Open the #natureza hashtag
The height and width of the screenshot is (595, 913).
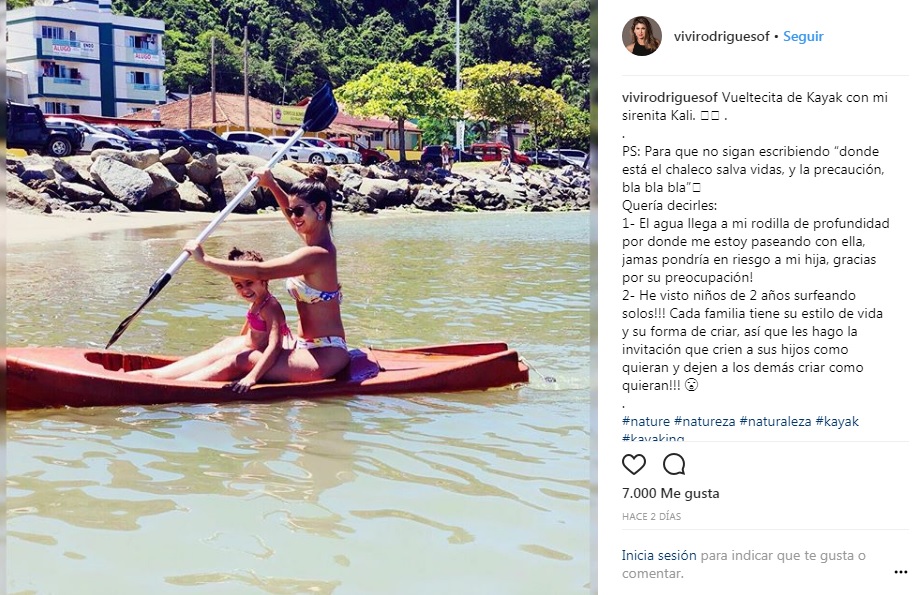[x=705, y=421]
